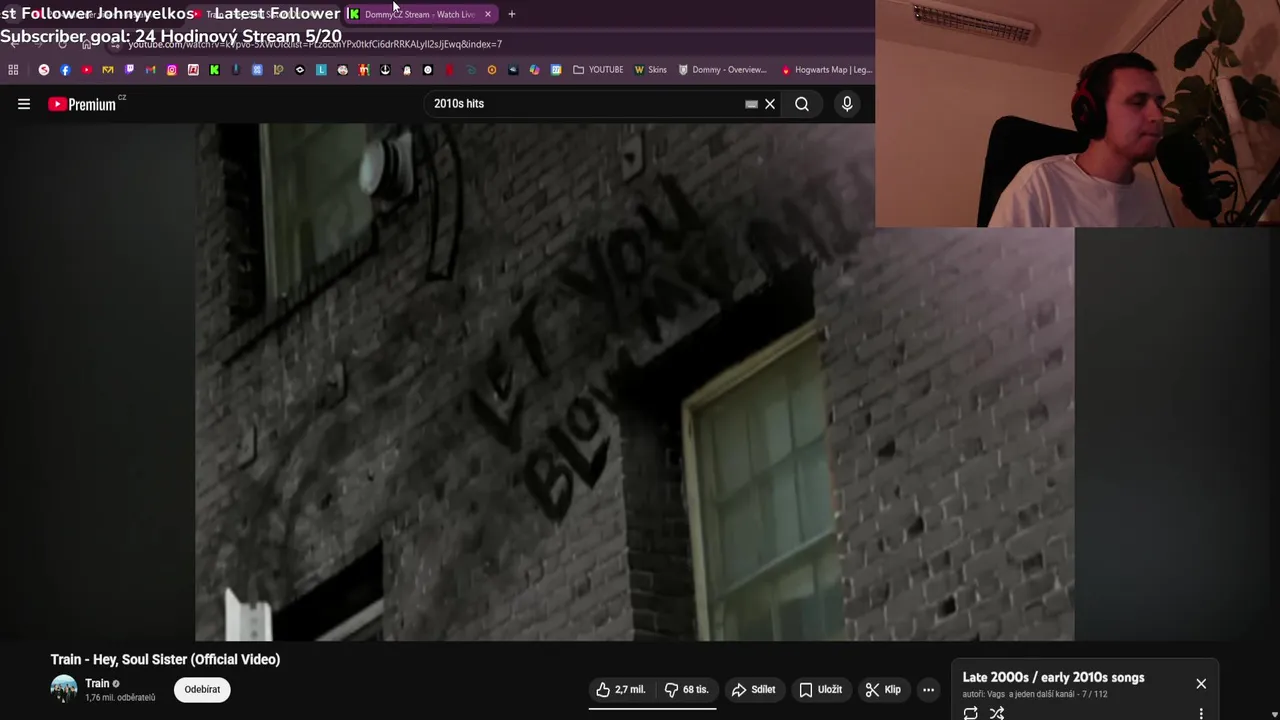The image size is (1280, 720).
Task: Go to YouTube Premium home logo
Action: coord(82,104)
